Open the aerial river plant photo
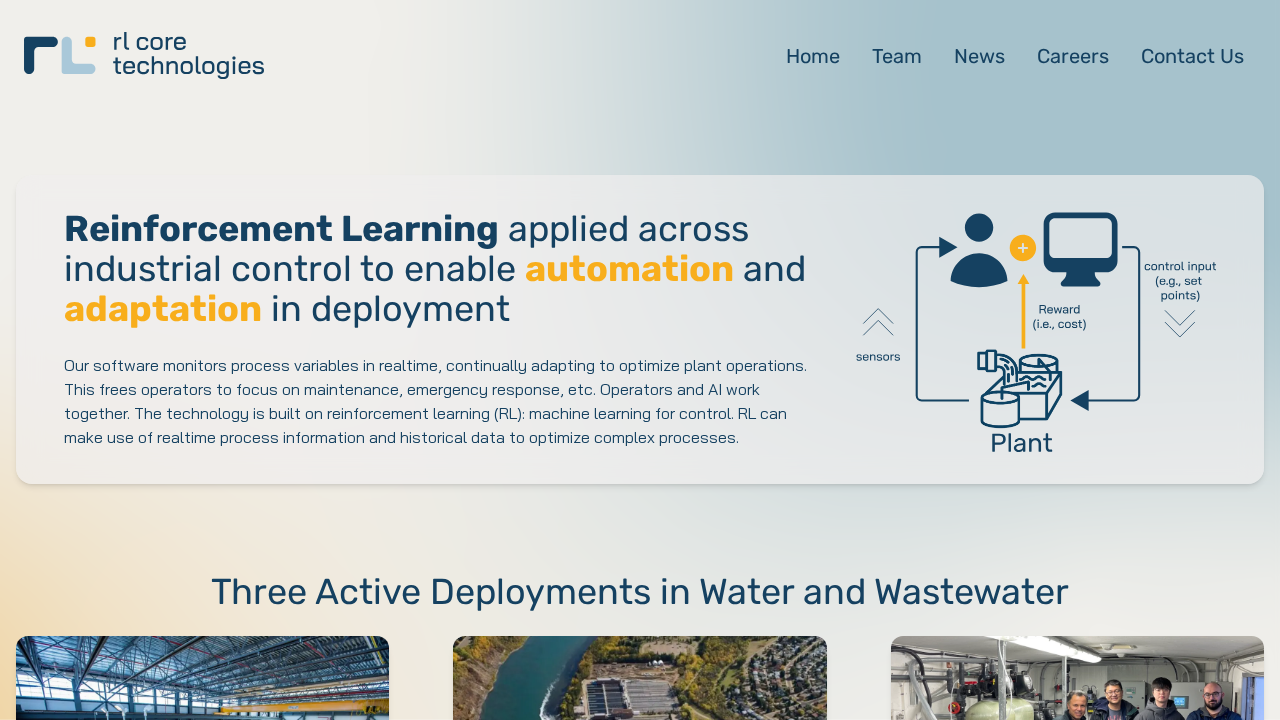The image size is (1280, 720). tap(640, 678)
